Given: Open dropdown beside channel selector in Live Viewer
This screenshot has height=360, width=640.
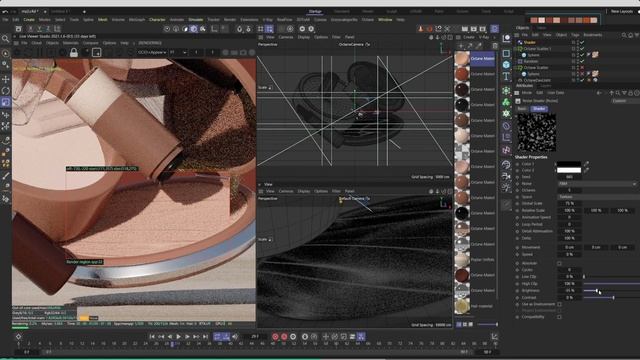Looking at the screenshot, I should (x=178, y=53).
